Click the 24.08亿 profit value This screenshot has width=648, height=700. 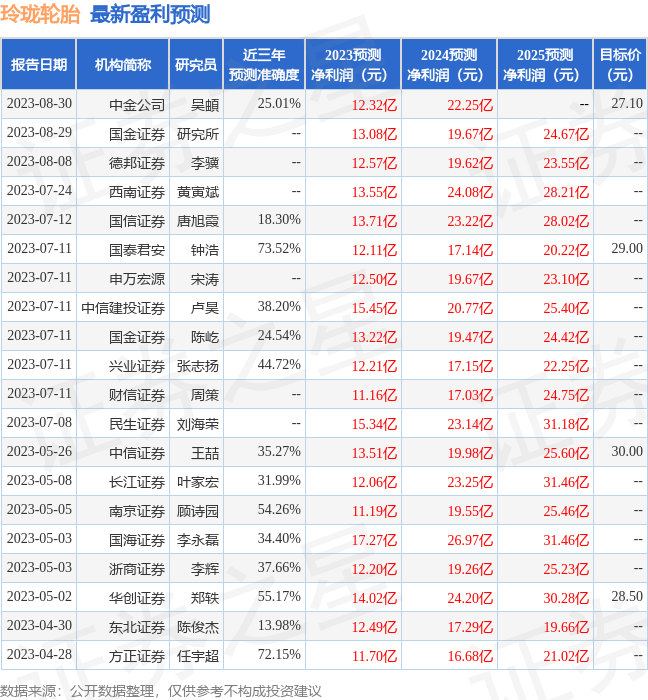tap(470, 192)
